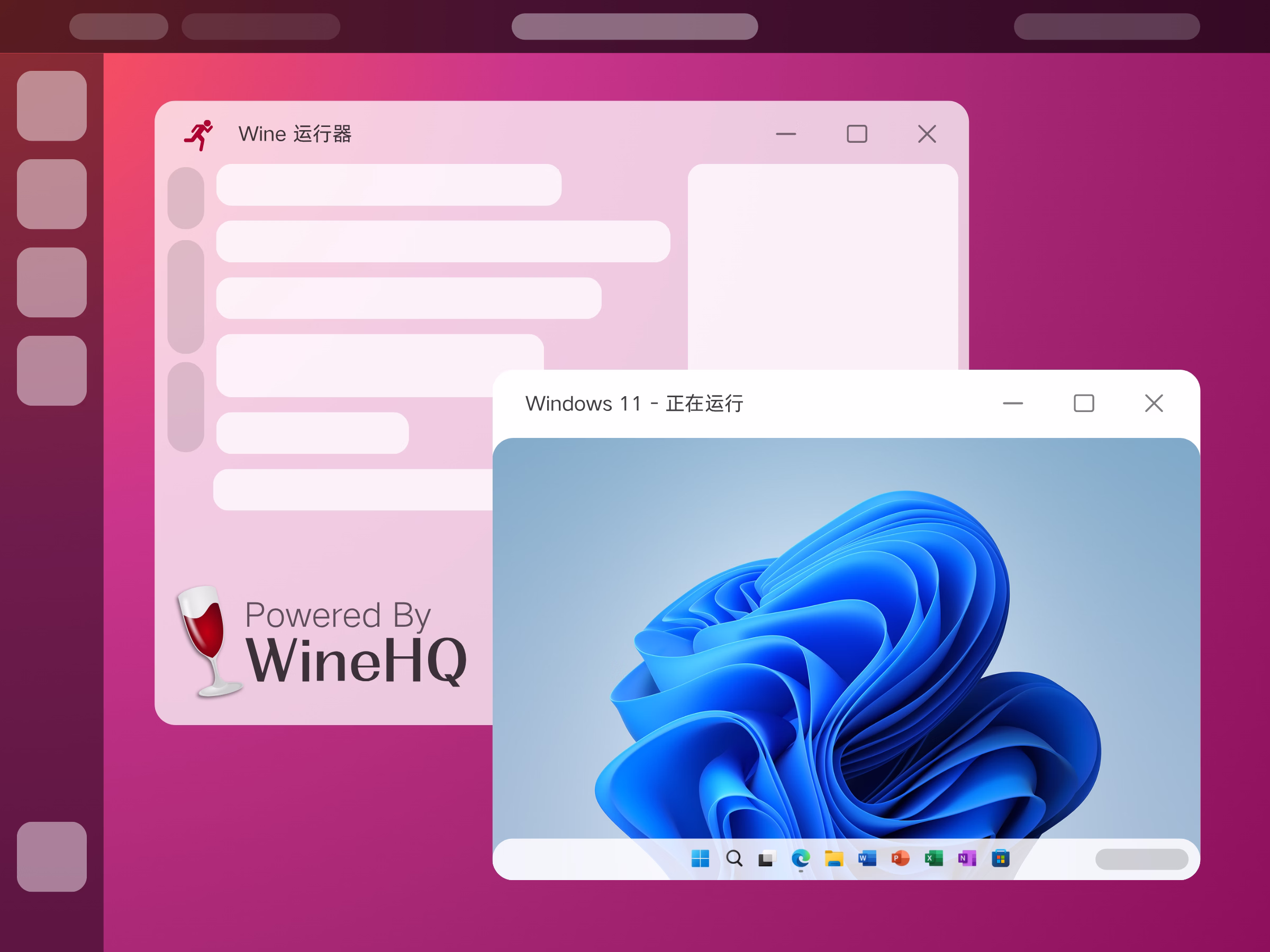This screenshot has width=1270, height=952.
Task: Minimize the Wine 运行器 window
Action: point(786,134)
